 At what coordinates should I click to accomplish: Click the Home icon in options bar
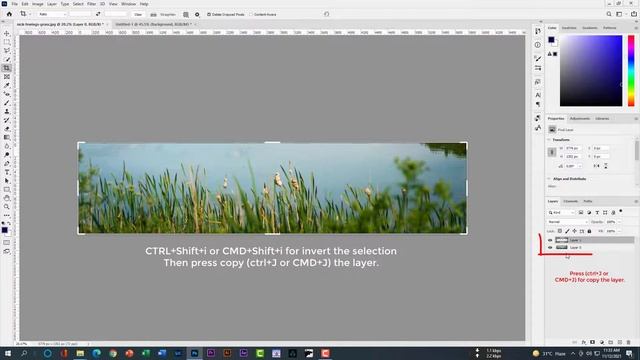tap(9, 14)
